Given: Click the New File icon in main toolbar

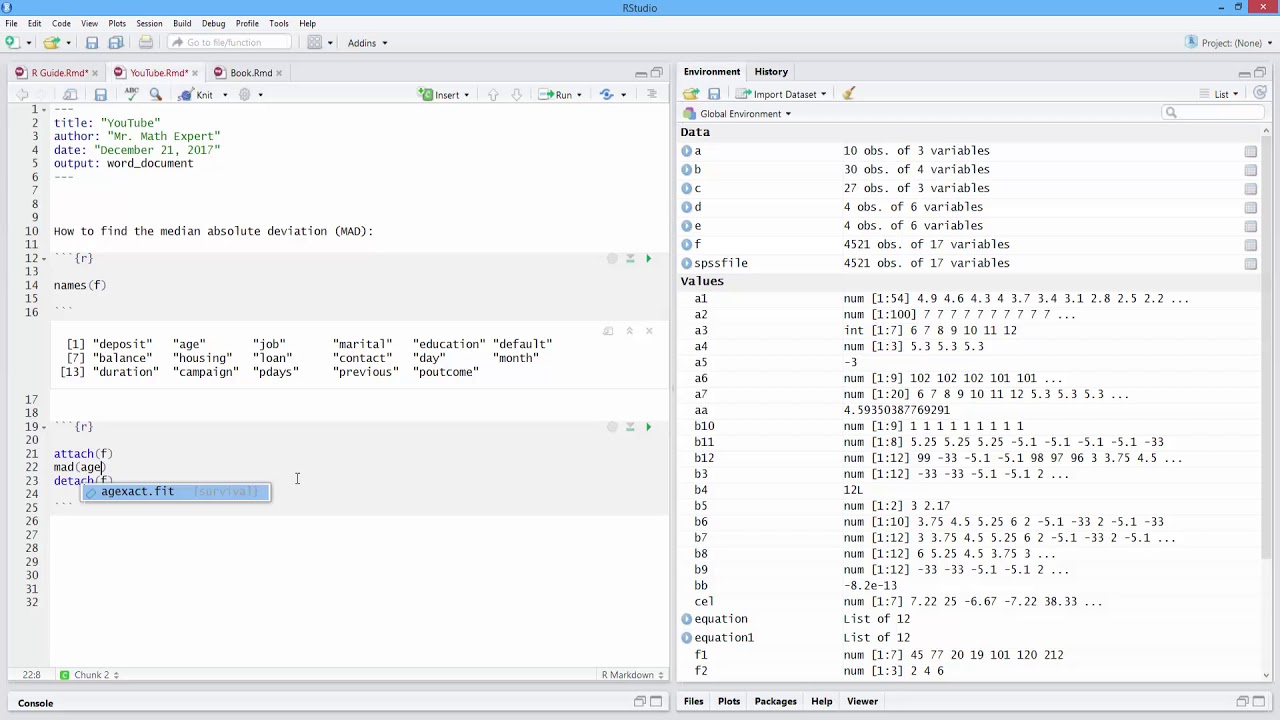Looking at the screenshot, I should tap(12, 42).
